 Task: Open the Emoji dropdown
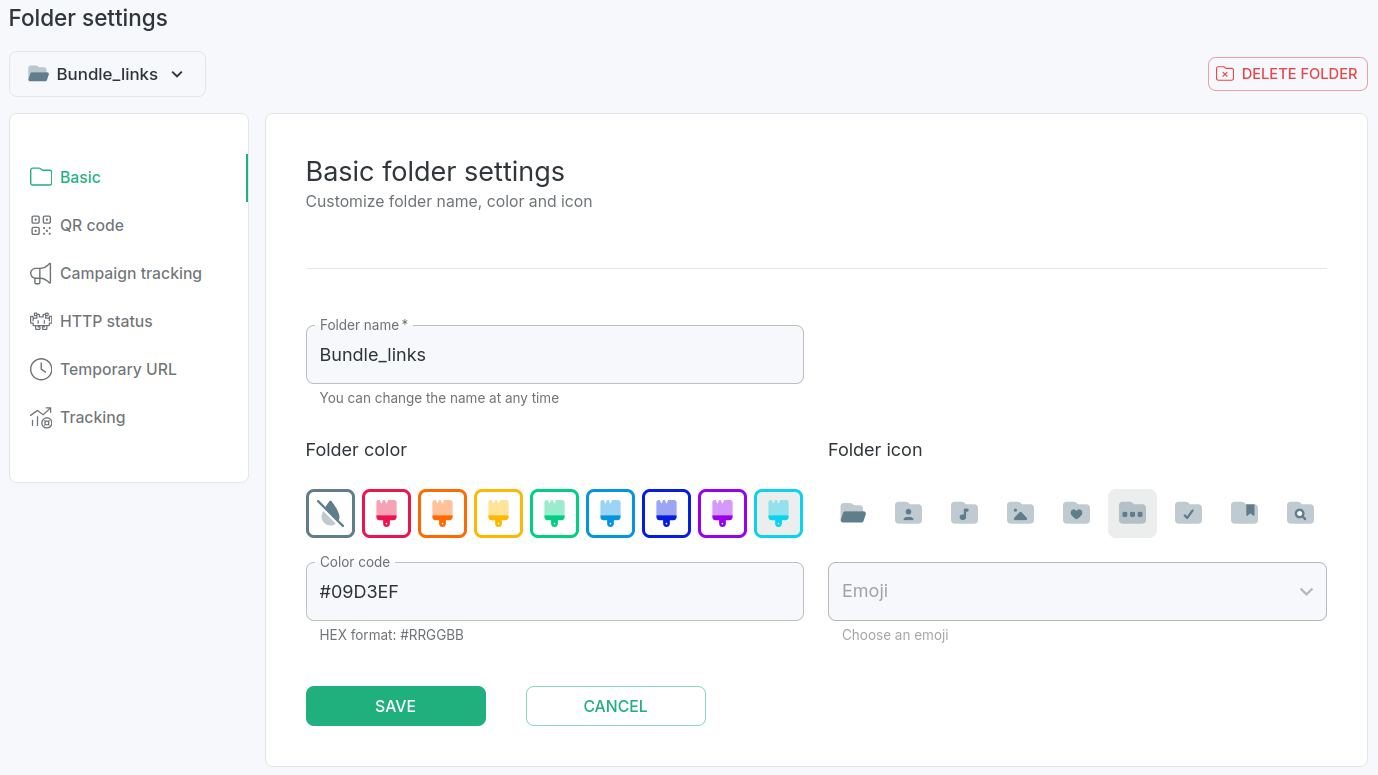(x=1077, y=591)
